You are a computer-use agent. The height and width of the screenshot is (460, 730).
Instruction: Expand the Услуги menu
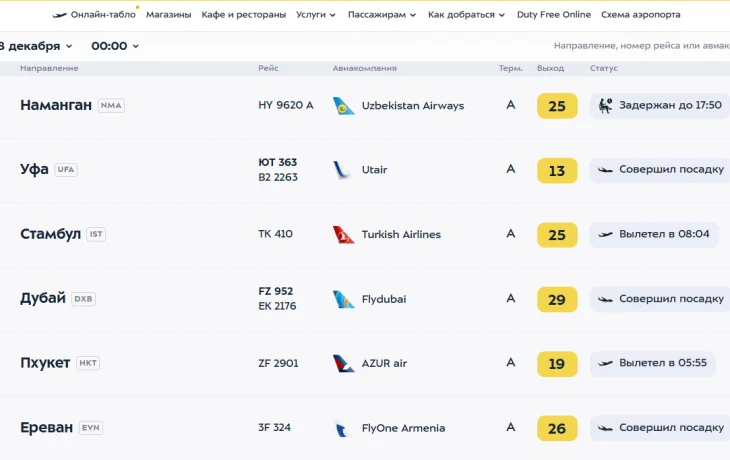pos(316,15)
